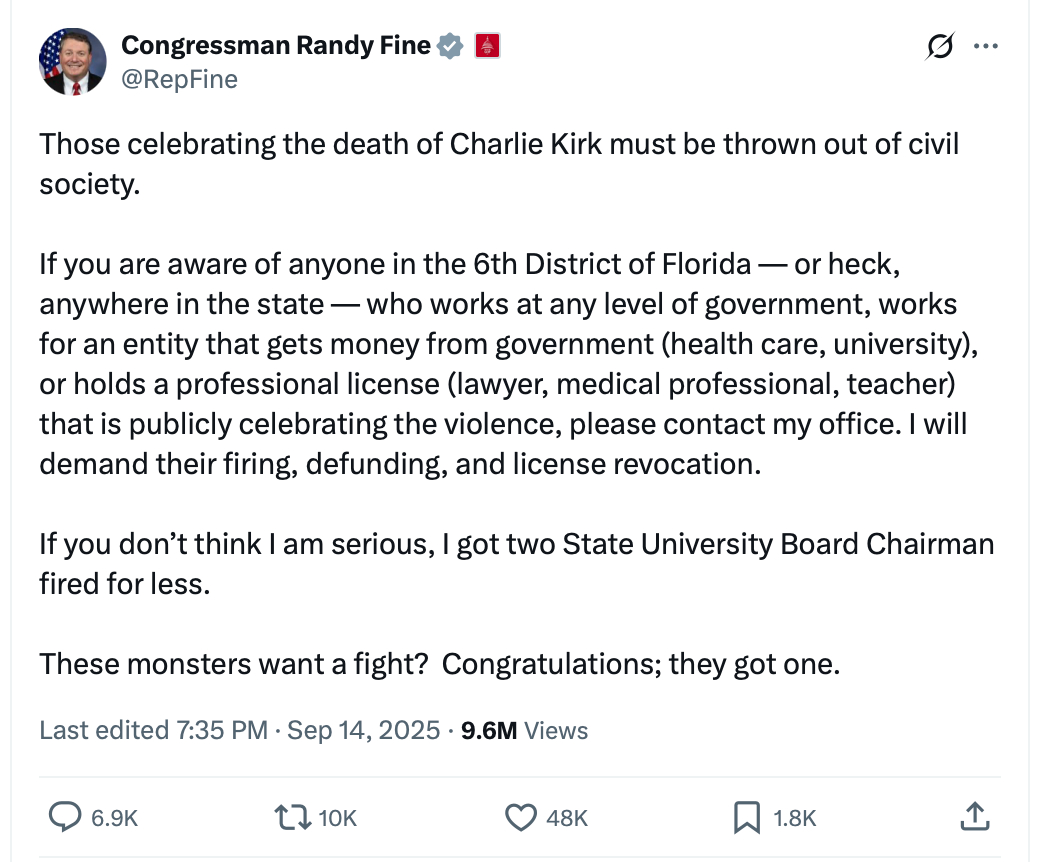Screen dimensions: 1040x862
Task: Like the tweet with the heart icon
Action: click(x=520, y=818)
